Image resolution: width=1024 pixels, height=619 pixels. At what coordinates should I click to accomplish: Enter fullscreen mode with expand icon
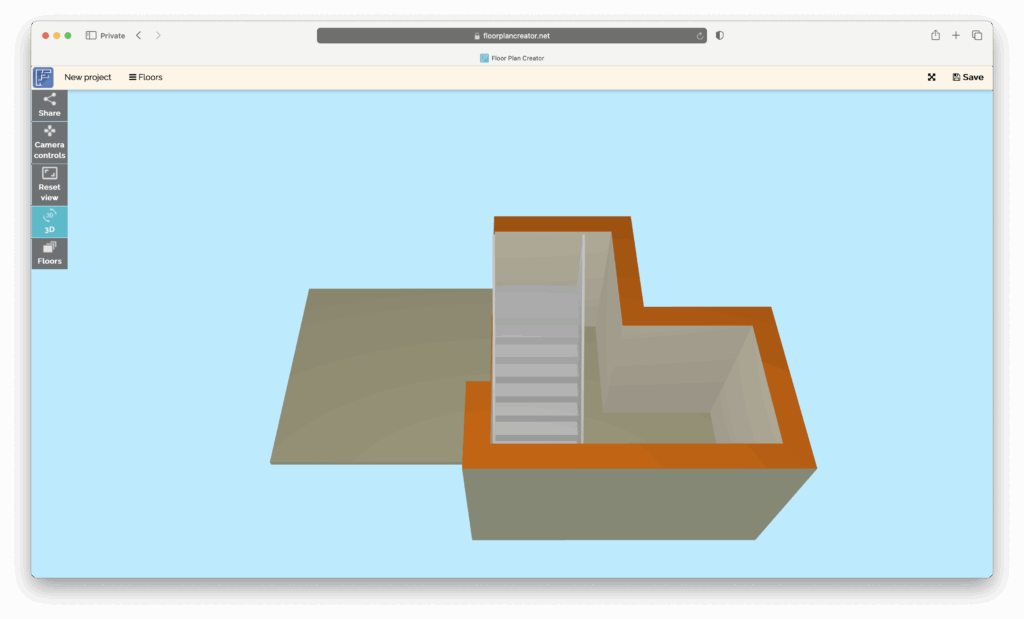931,77
